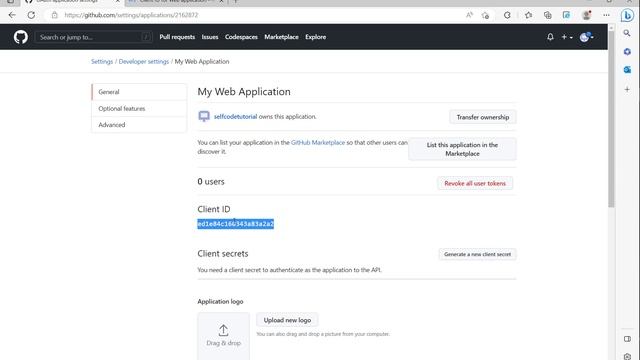Select the Optional features sidebar tab

click(x=139, y=109)
